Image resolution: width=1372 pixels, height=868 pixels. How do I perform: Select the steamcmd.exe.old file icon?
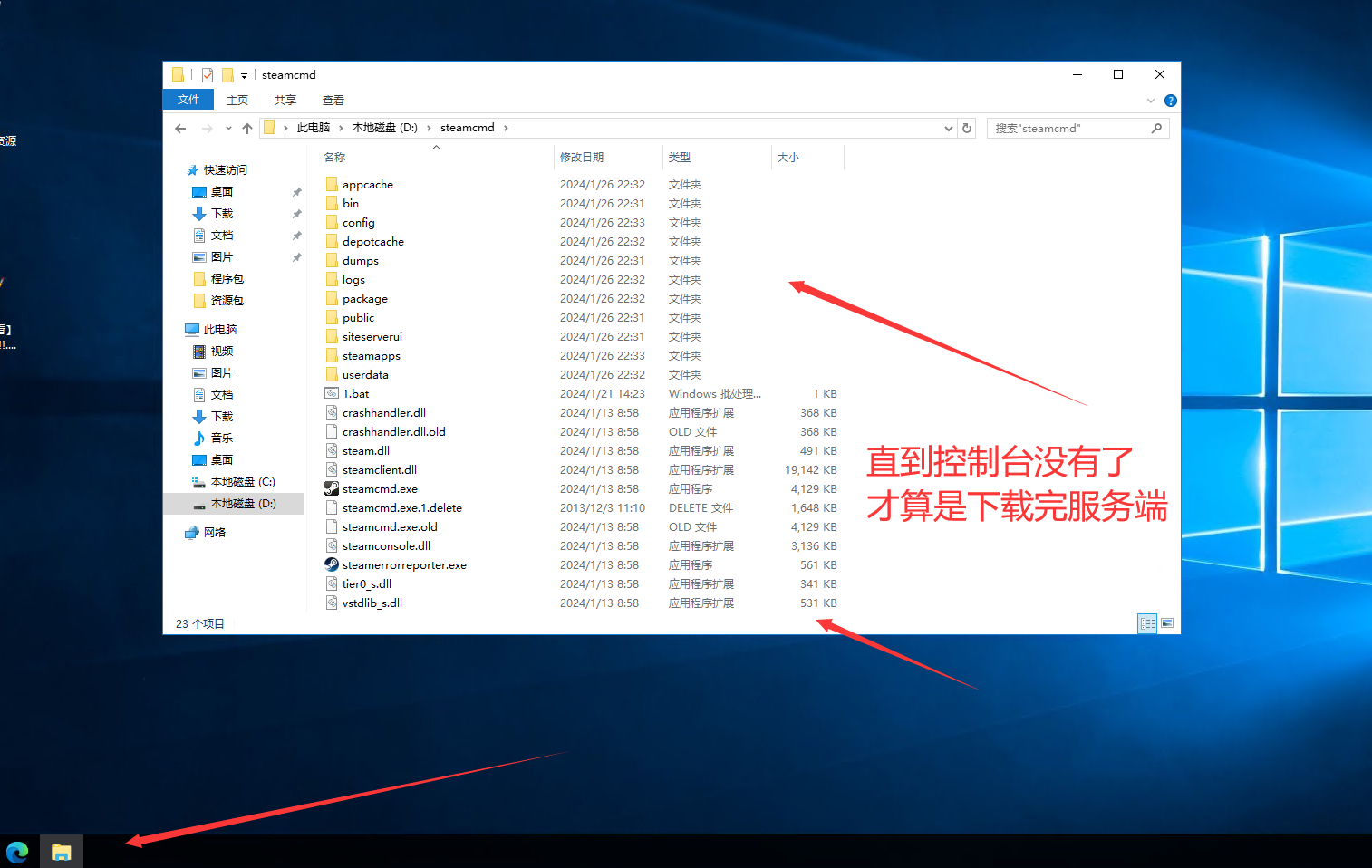332,526
